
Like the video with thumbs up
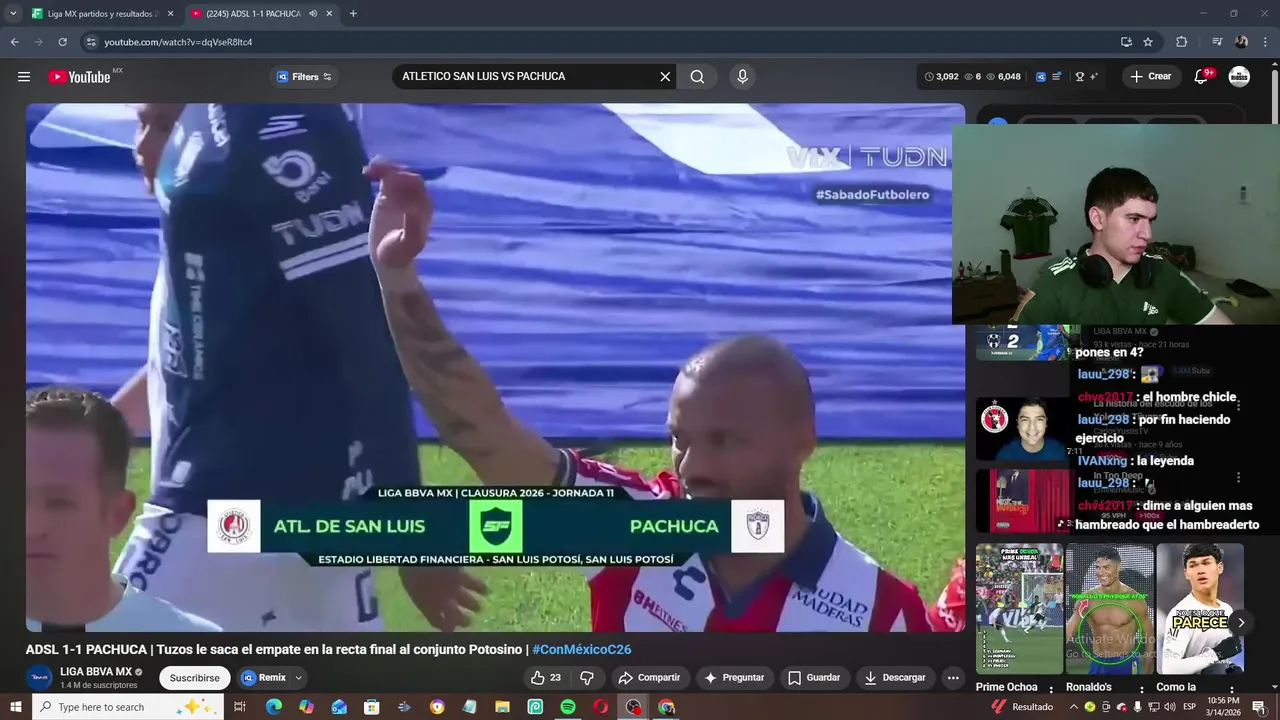[x=546, y=678]
